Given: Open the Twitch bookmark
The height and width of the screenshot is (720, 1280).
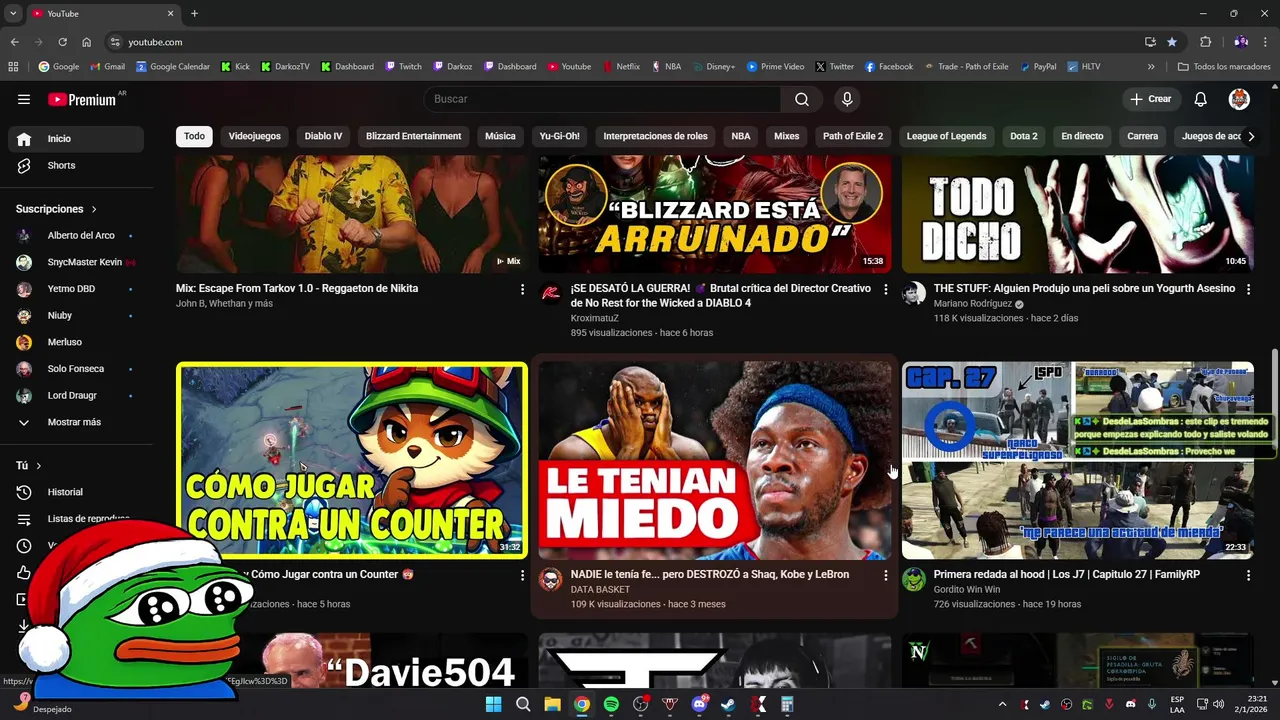Looking at the screenshot, I should pyautogui.click(x=403, y=67).
